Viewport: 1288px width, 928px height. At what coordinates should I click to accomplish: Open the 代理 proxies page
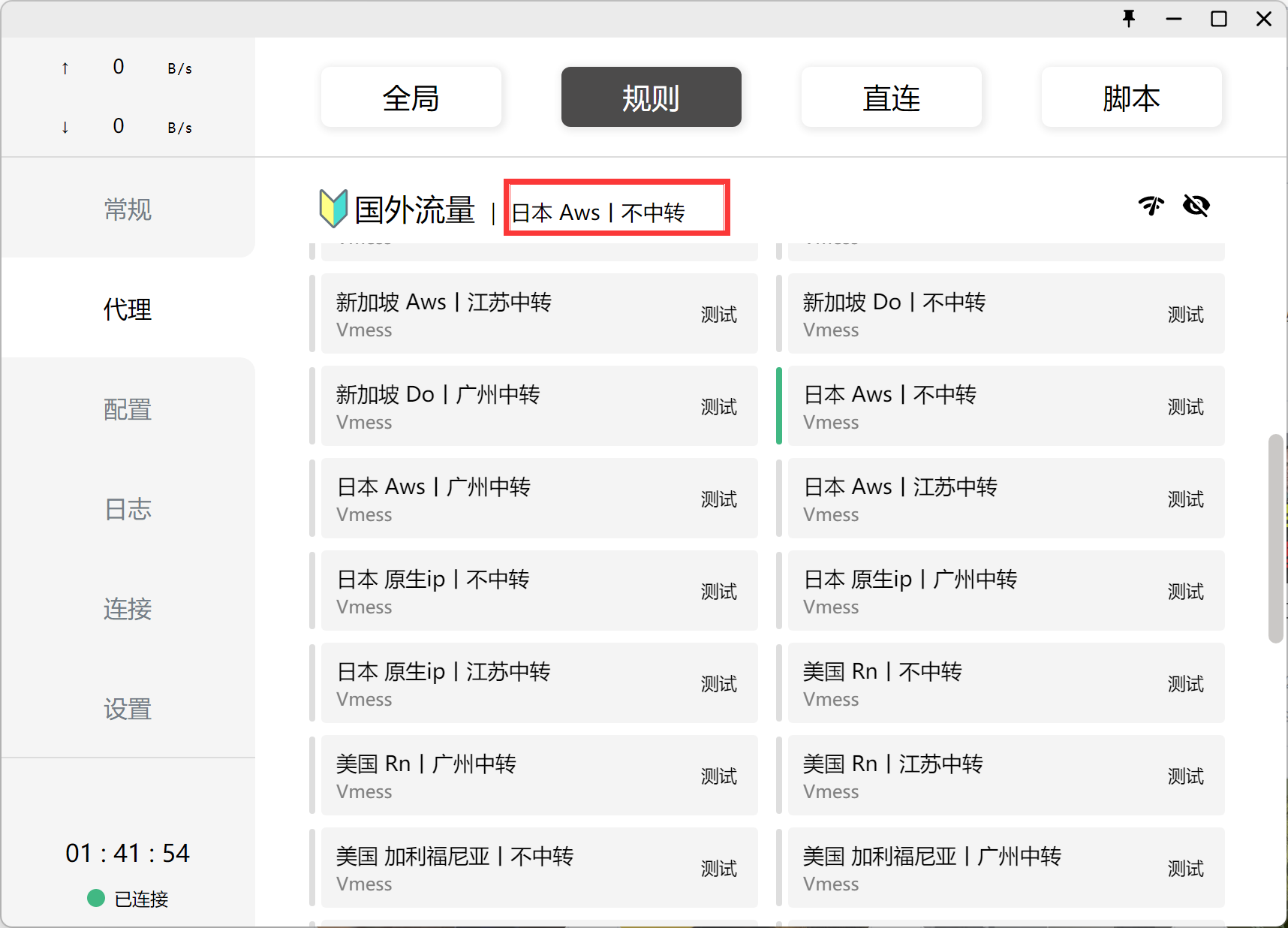[x=128, y=309]
